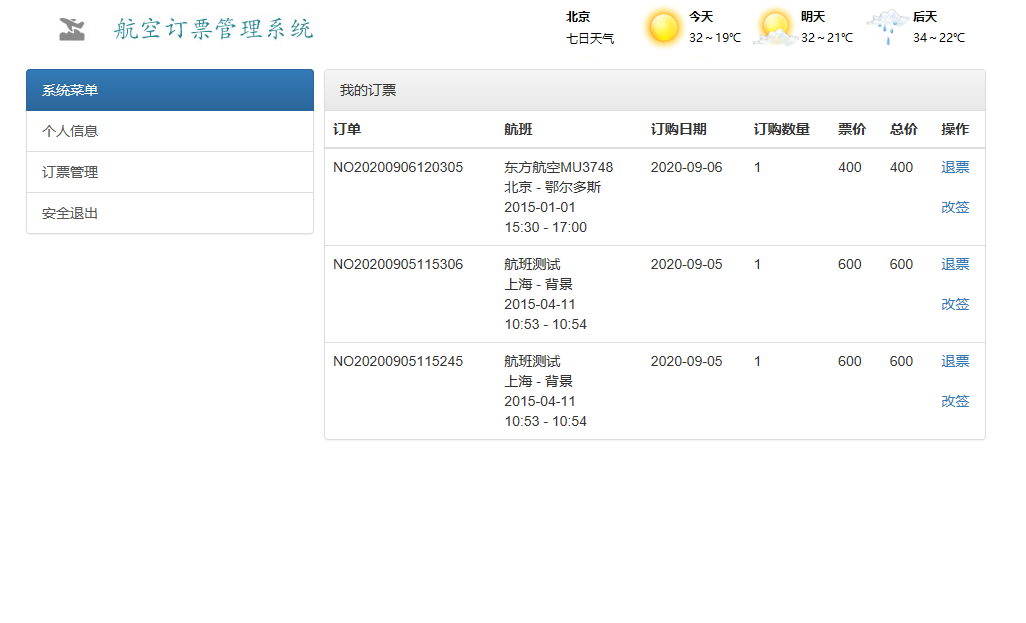Click the airplane logo icon
Viewport: 1026px width, 623px height.
[x=72, y=29]
